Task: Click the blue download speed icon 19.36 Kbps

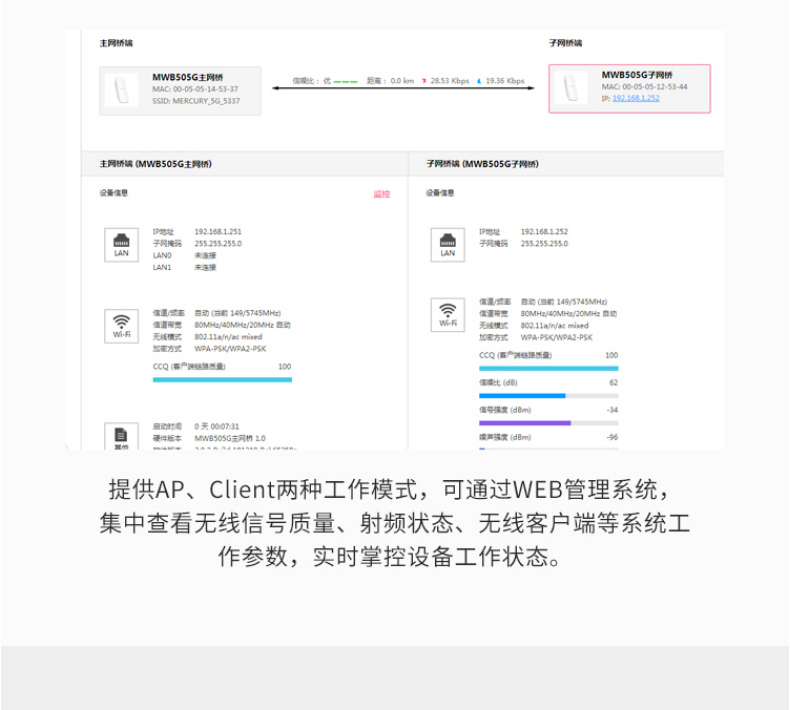Action: tap(479, 81)
